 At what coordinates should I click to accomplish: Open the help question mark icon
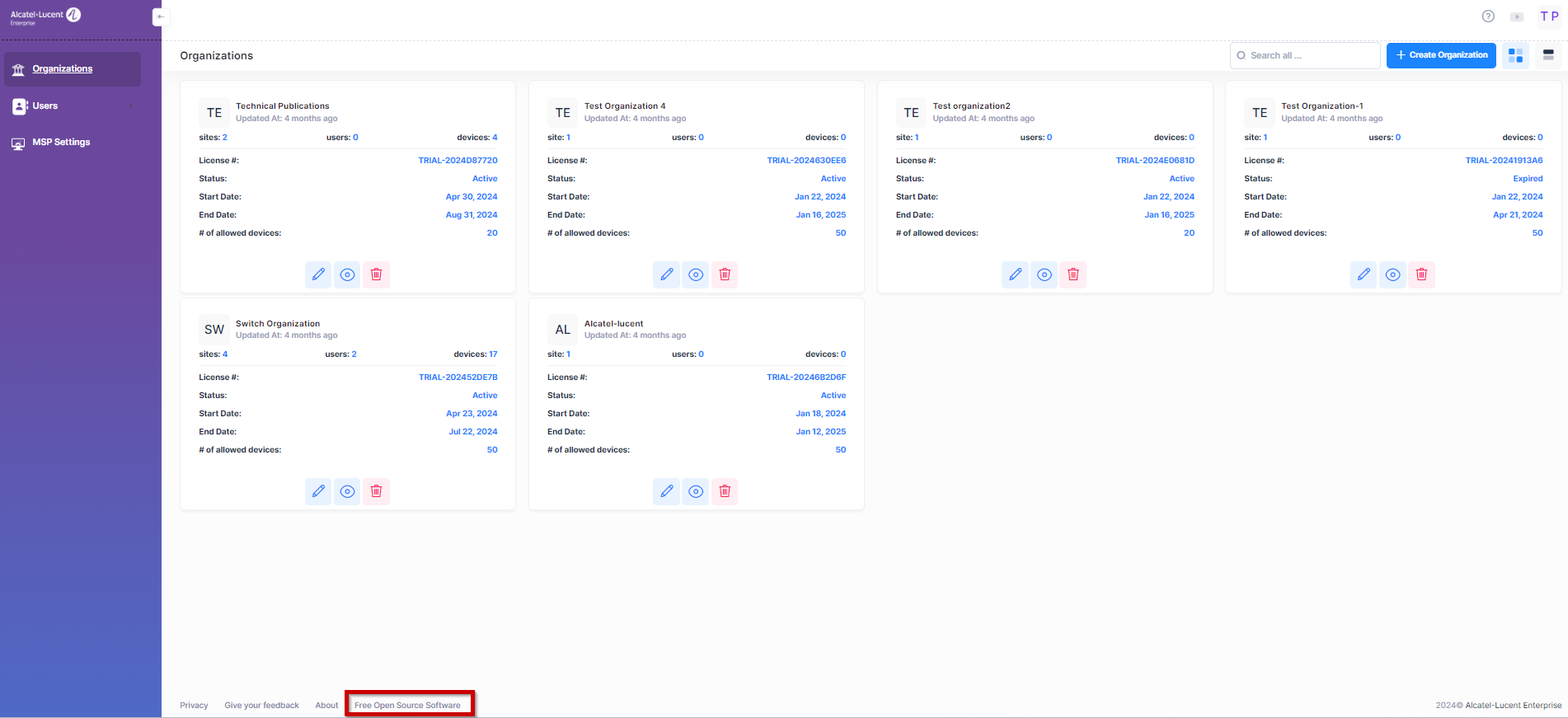point(1488,16)
